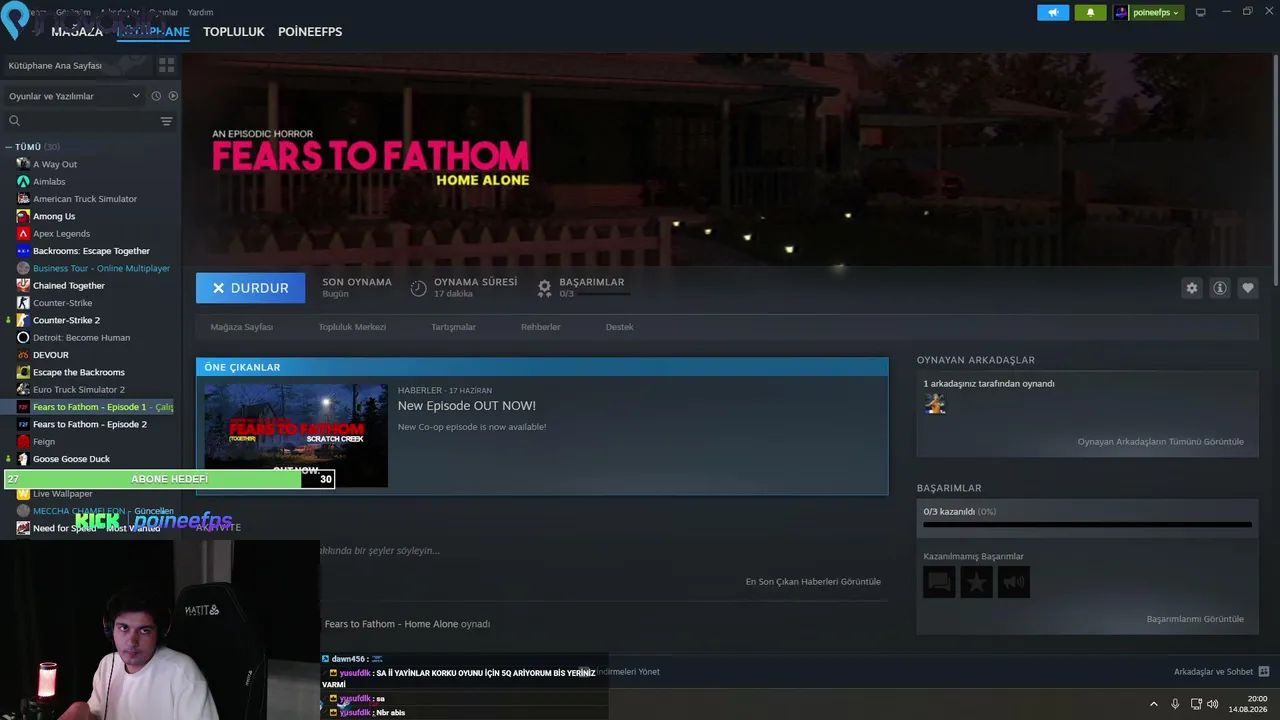Click the megaphone locked achievement icon
Screen dimensions: 1280x720
[1013, 582]
